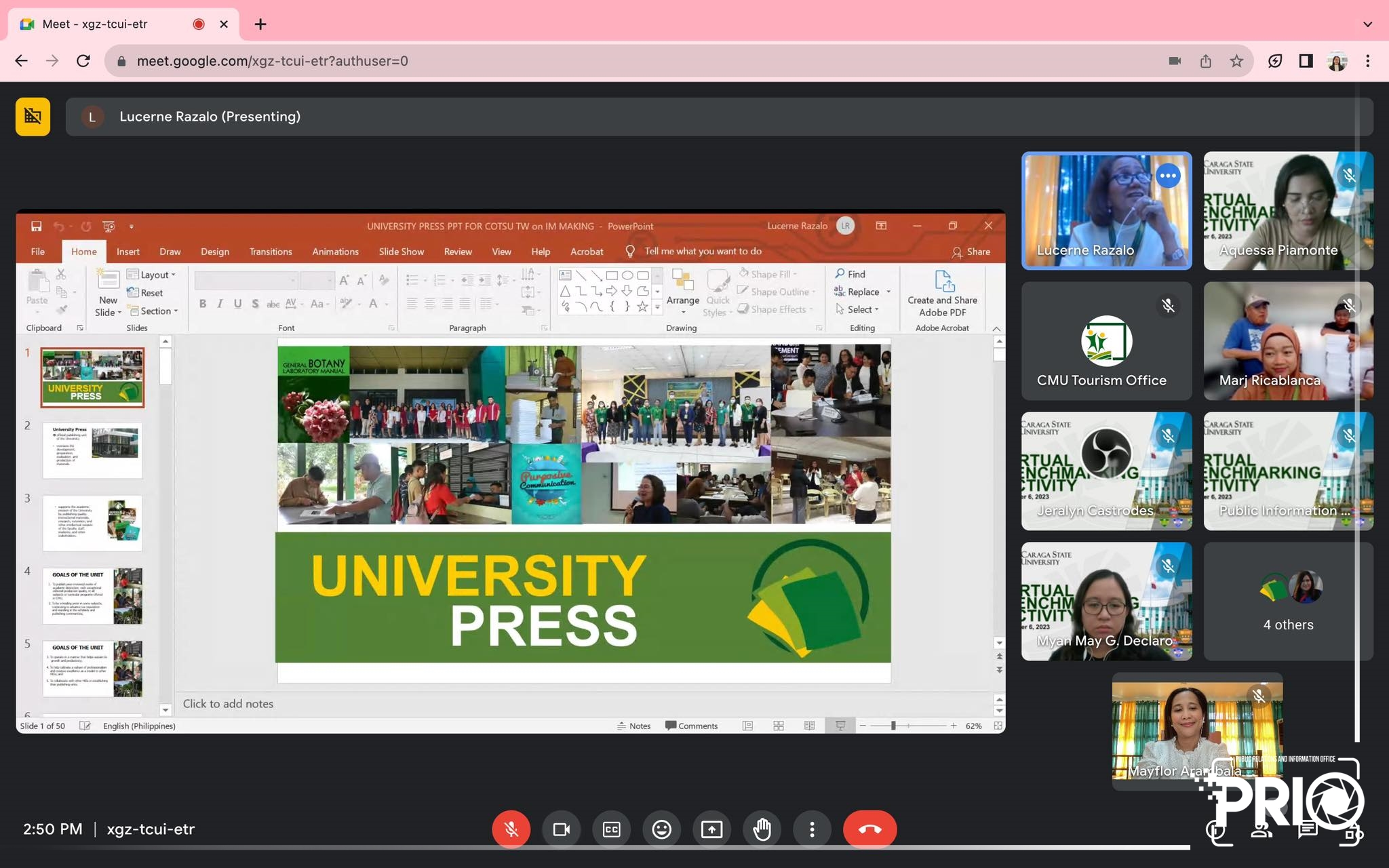Switch to the Transitions ribbon tab

(270, 251)
